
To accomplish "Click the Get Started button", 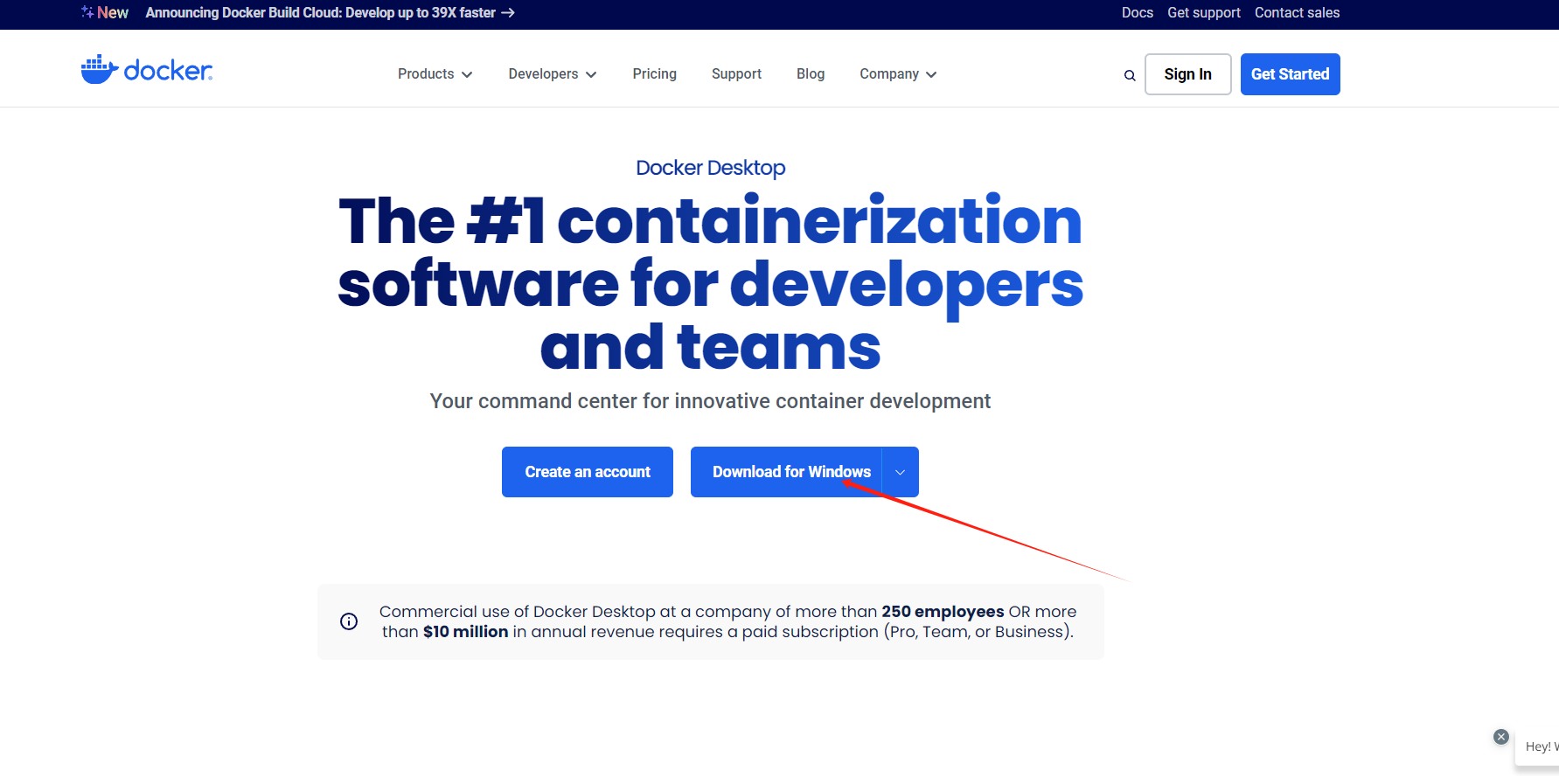I will click(1290, 74).
